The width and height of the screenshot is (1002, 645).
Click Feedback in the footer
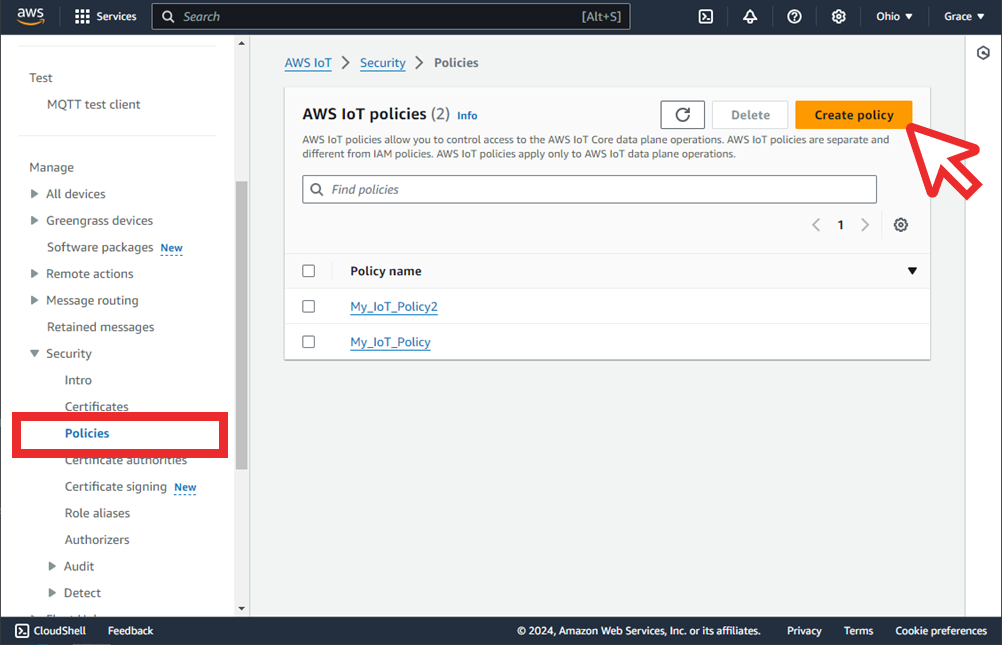(x=130, y=631)
